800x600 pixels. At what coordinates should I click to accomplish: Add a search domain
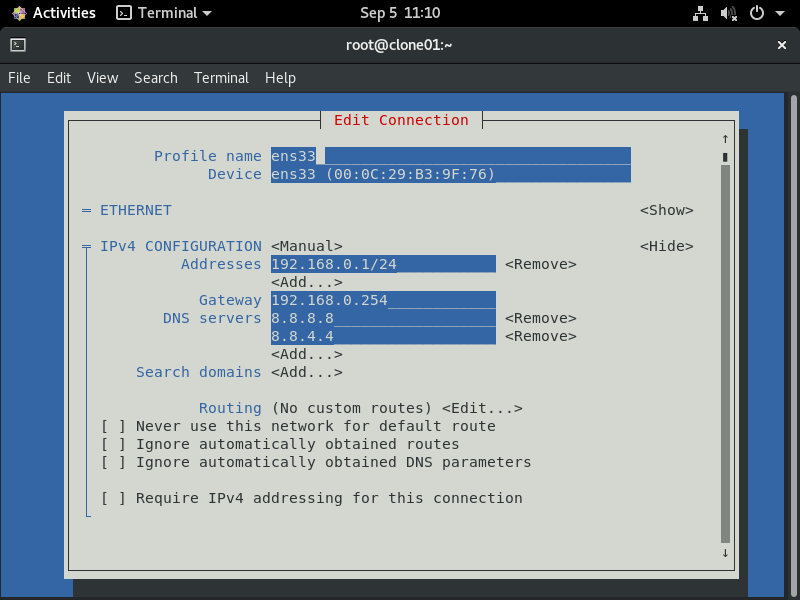tap(307, 372)
